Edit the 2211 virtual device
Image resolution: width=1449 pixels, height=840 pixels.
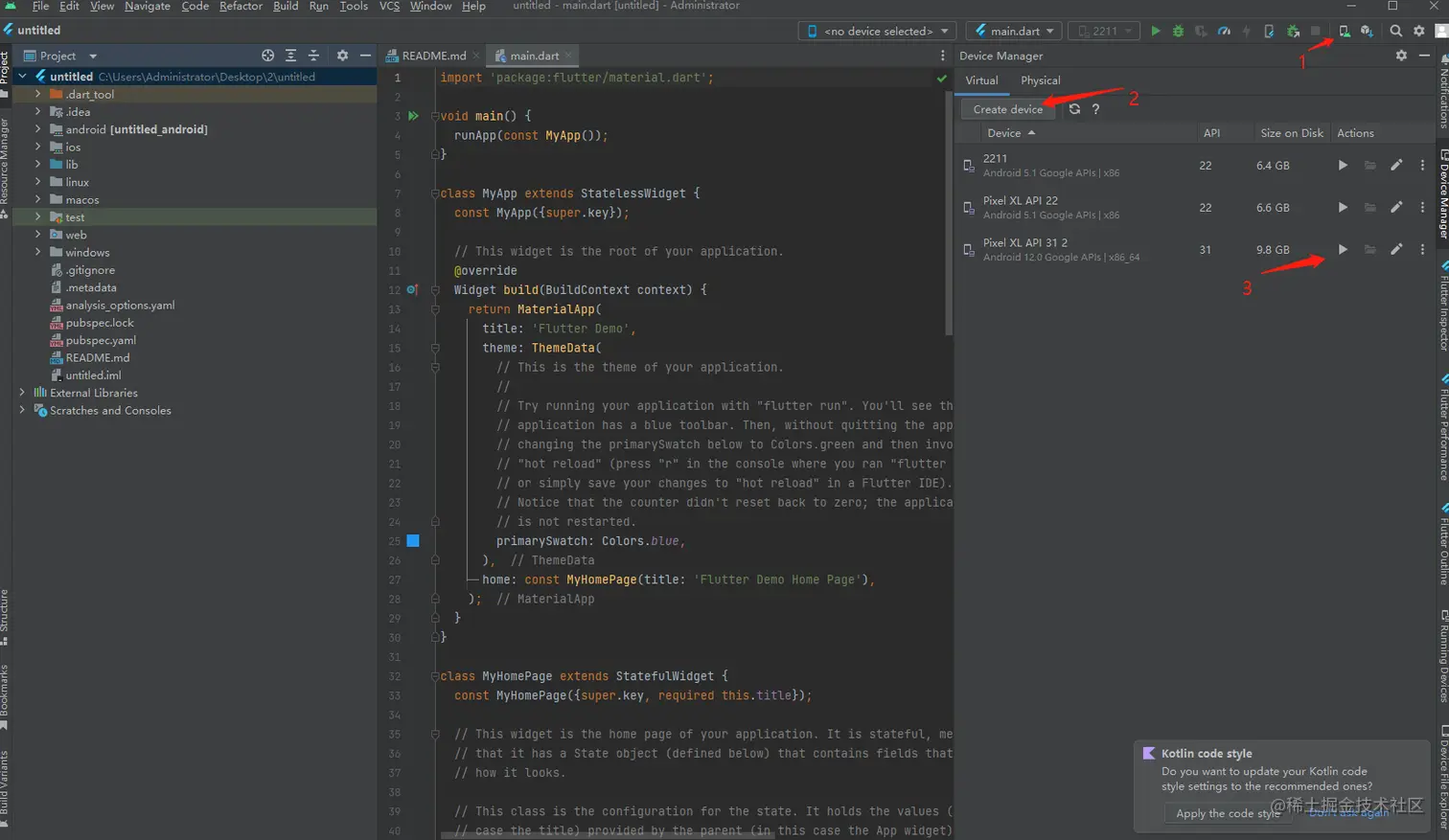[x=1396, y=165]
